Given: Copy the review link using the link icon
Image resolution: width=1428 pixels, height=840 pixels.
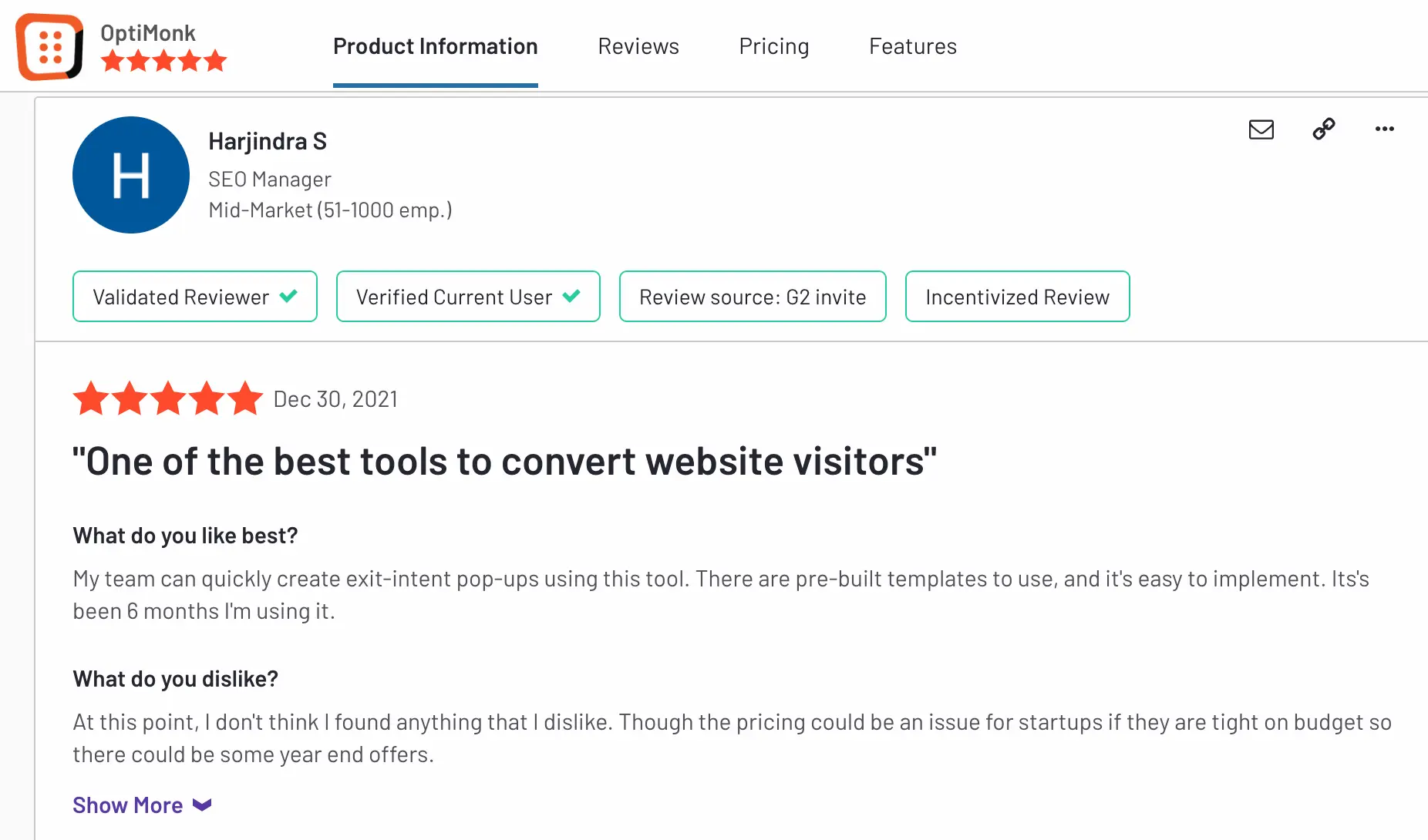Looking at the screenshot, I should (x=1323, y=129).
